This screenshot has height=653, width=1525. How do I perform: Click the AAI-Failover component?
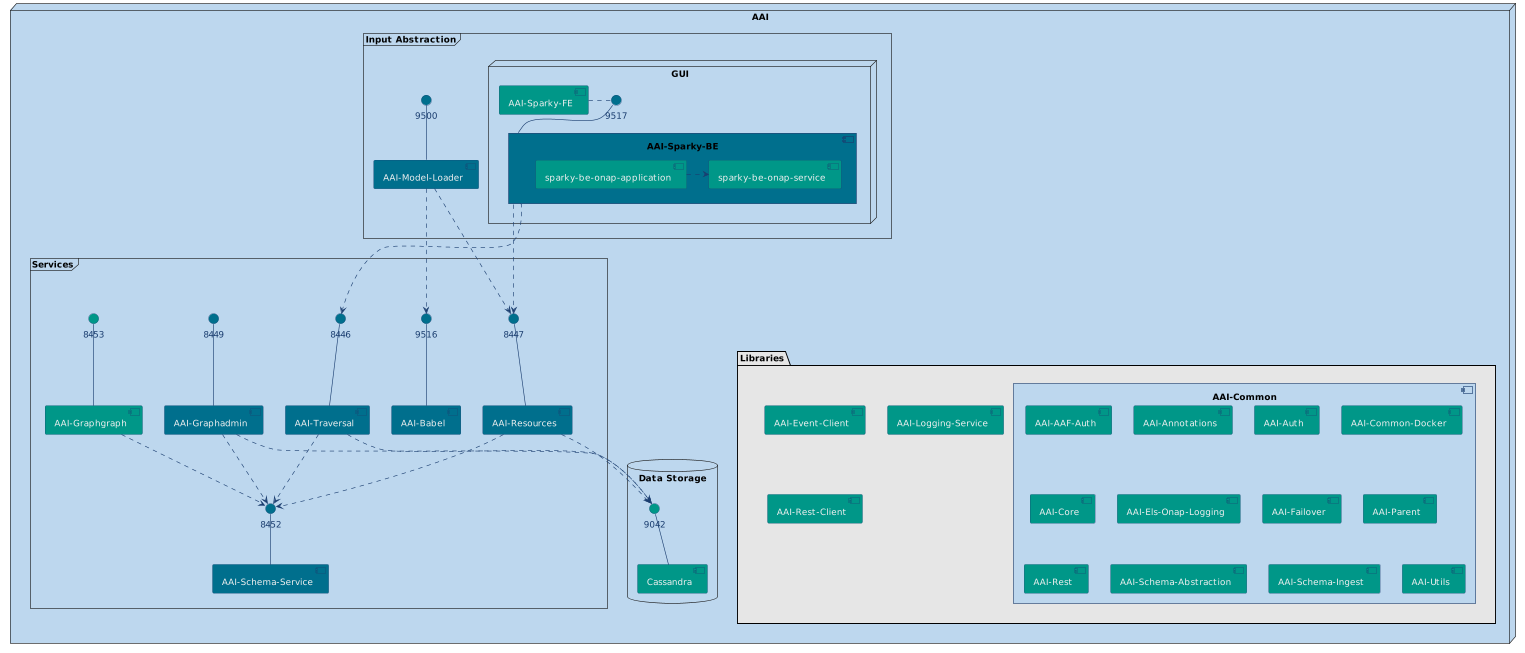pos(1302,509)
